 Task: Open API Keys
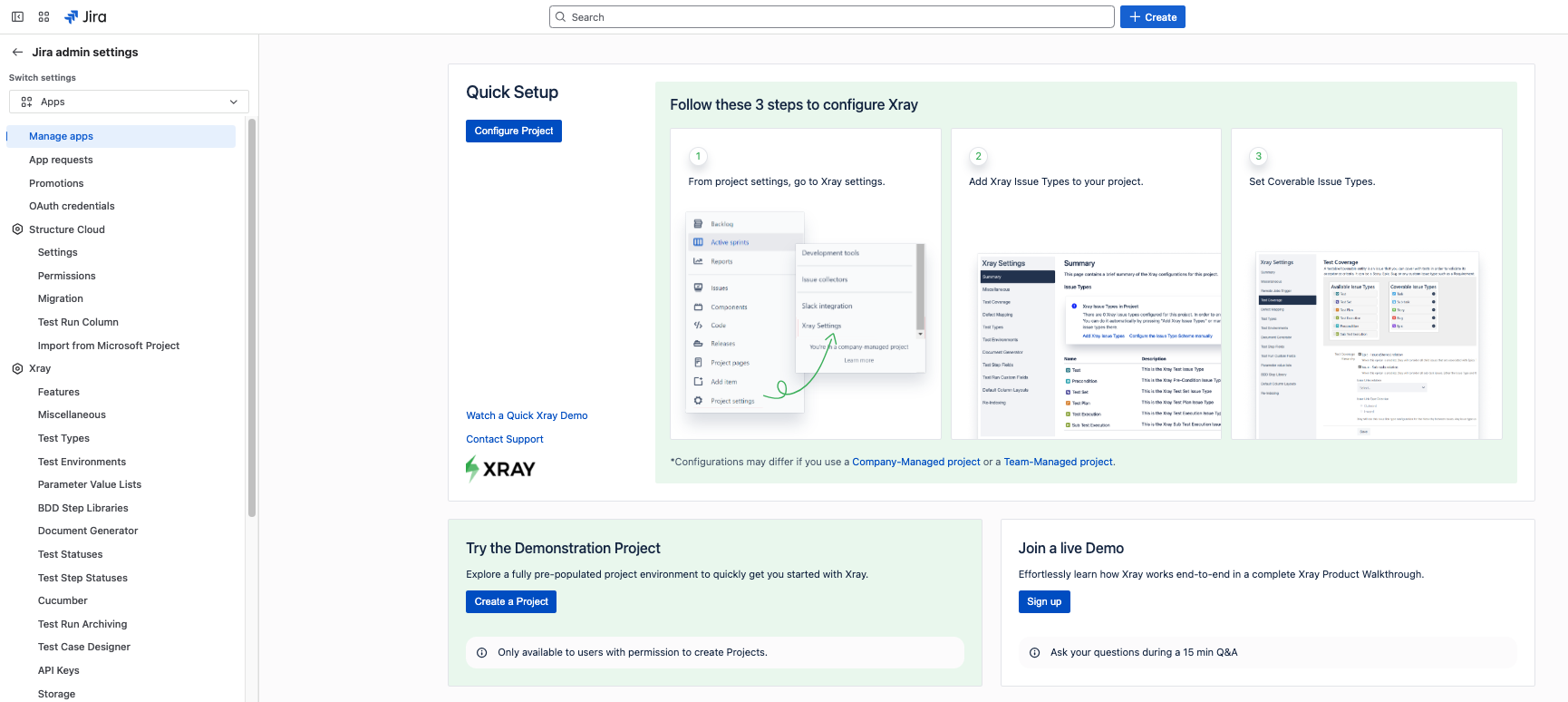click(59, 670)
